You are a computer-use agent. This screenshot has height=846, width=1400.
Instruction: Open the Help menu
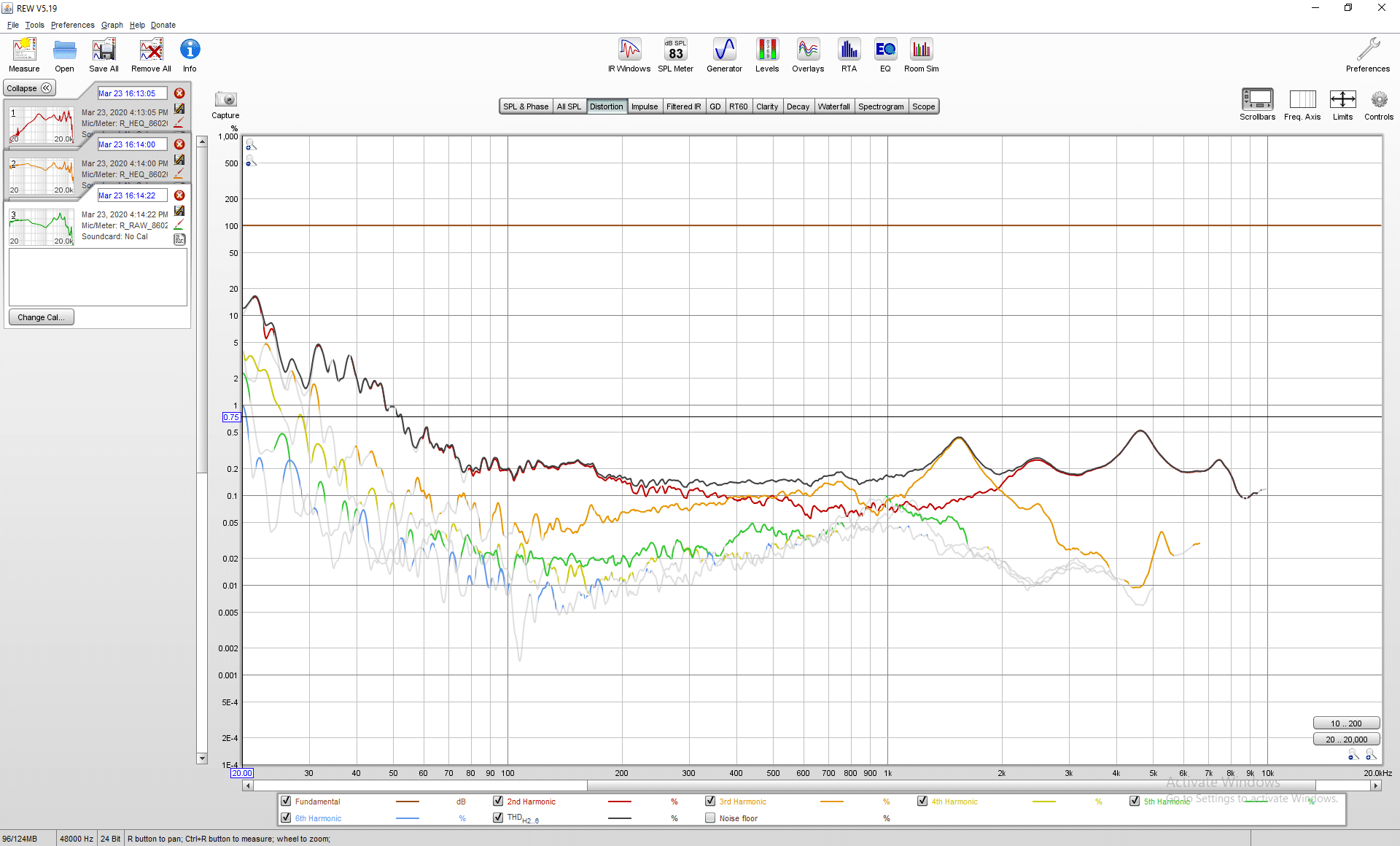click(x=137, y=25)
